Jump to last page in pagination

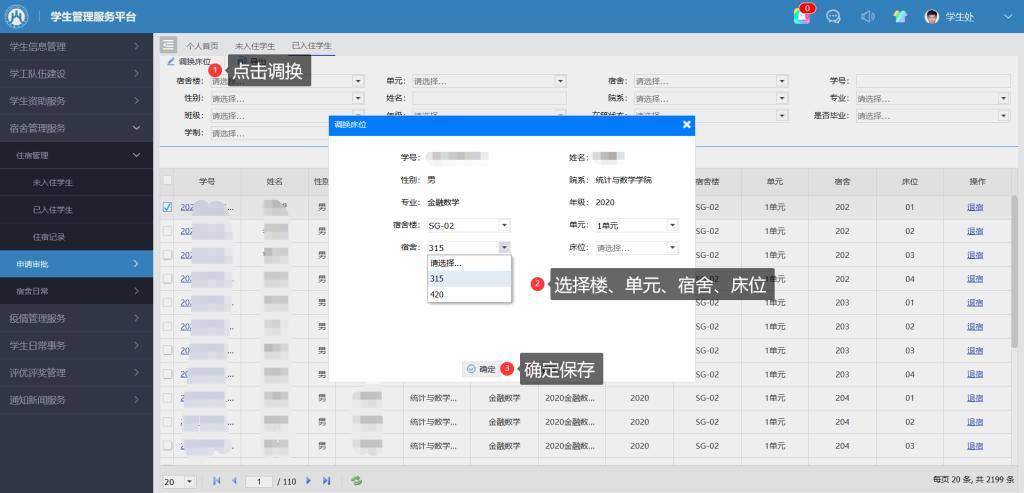click(326, 481)
